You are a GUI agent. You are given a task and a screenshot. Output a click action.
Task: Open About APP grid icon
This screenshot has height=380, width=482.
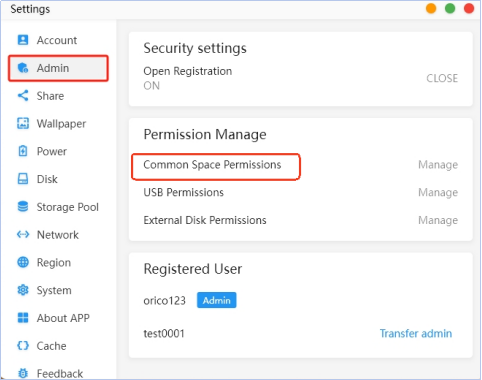23,318
